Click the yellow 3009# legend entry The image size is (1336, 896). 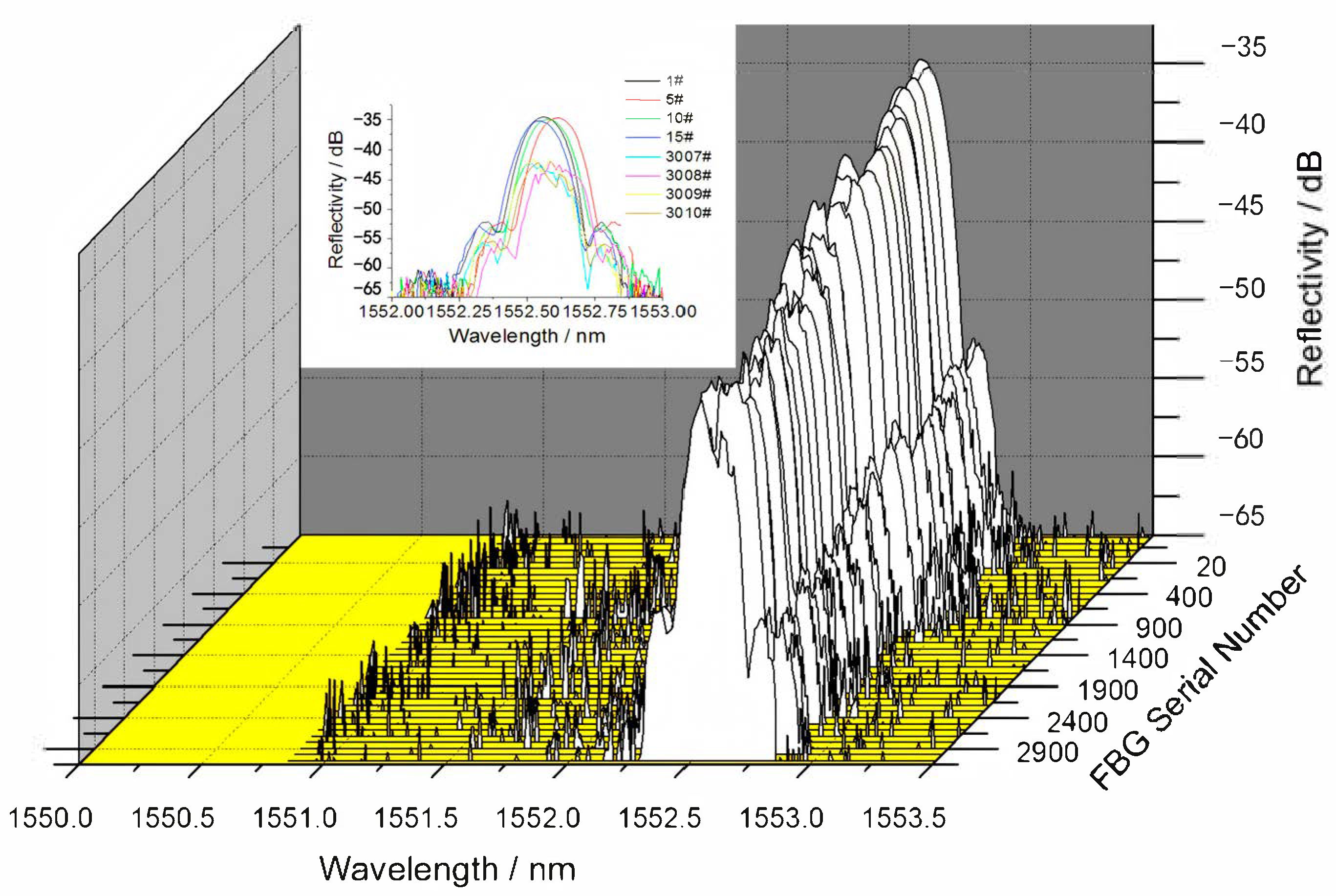tap(688, 194)
